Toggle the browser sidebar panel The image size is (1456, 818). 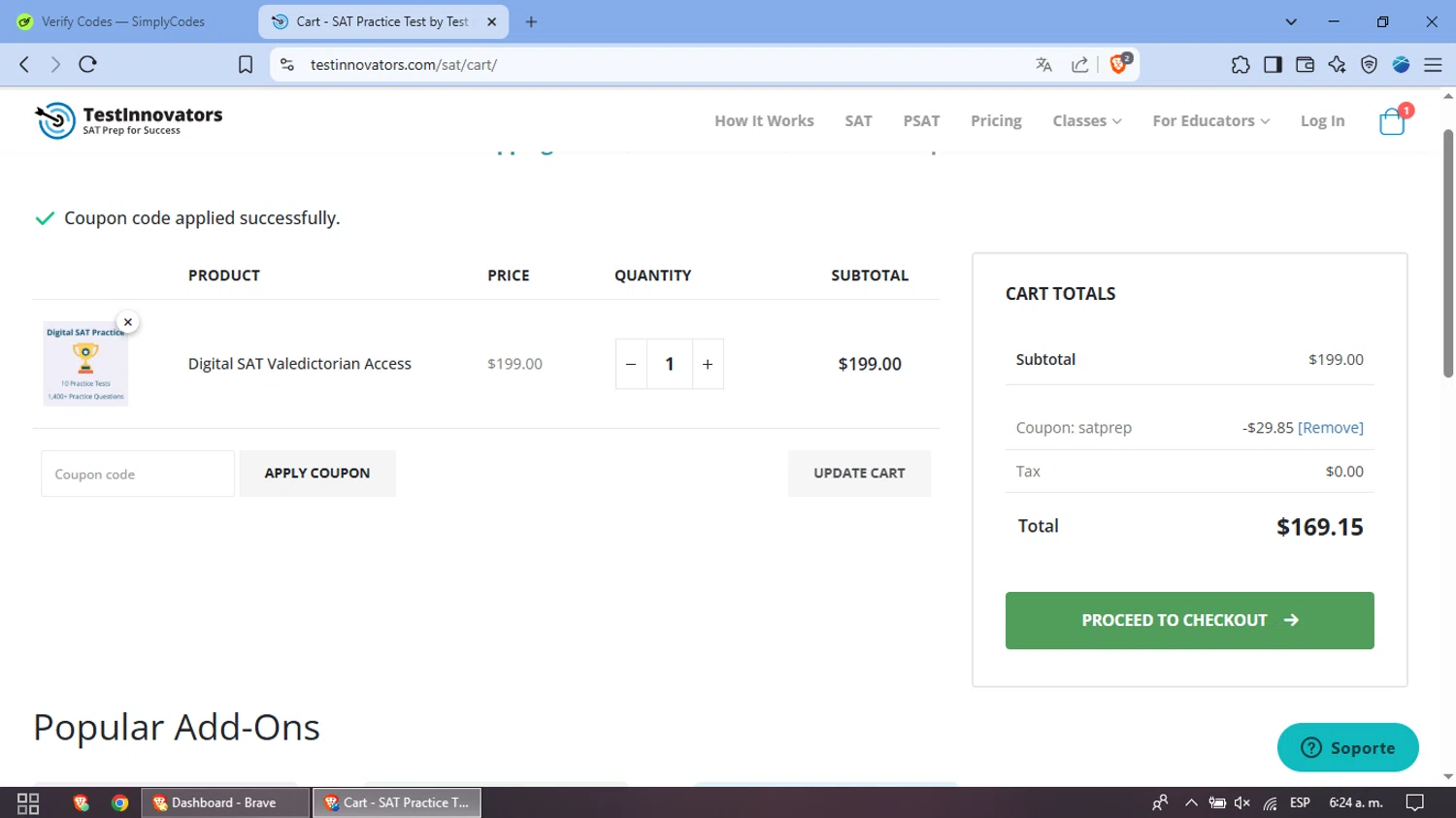point(1273,64)
